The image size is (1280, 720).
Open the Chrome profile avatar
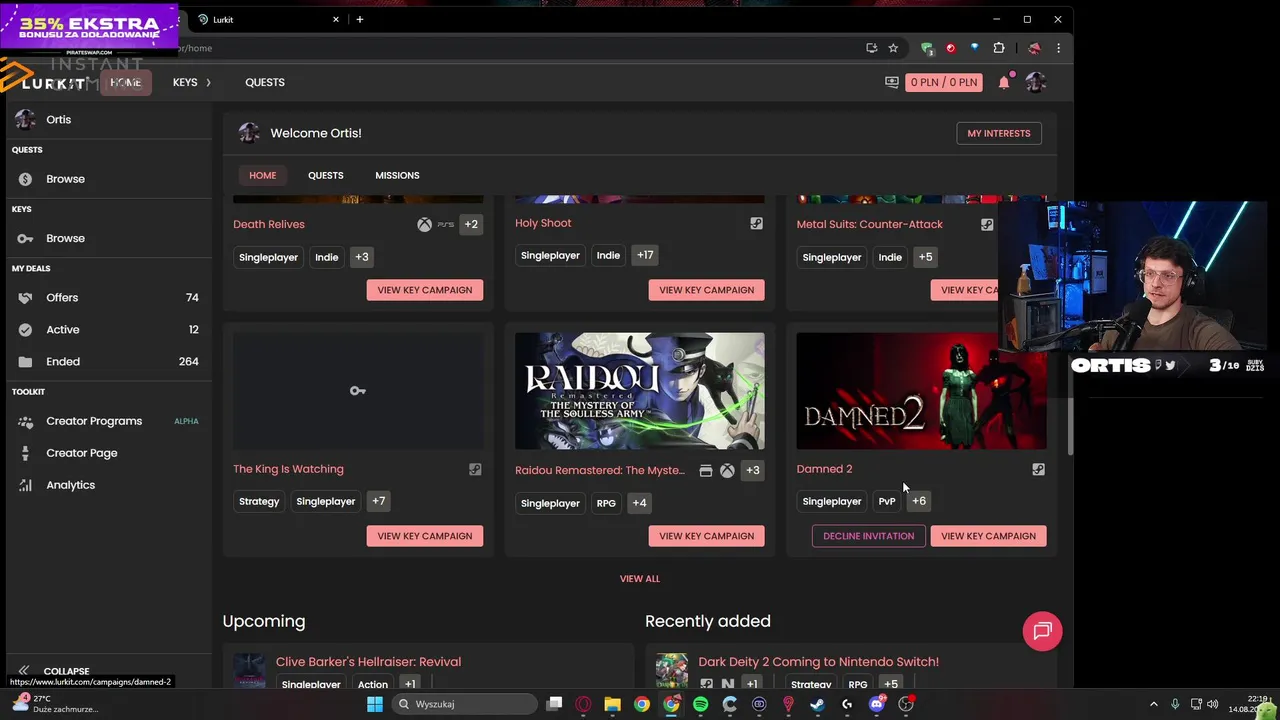1034,48
